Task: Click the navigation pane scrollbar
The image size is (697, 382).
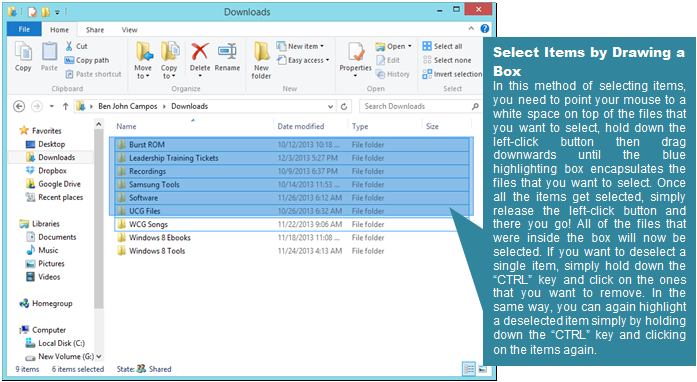Action: pos(99,218)
